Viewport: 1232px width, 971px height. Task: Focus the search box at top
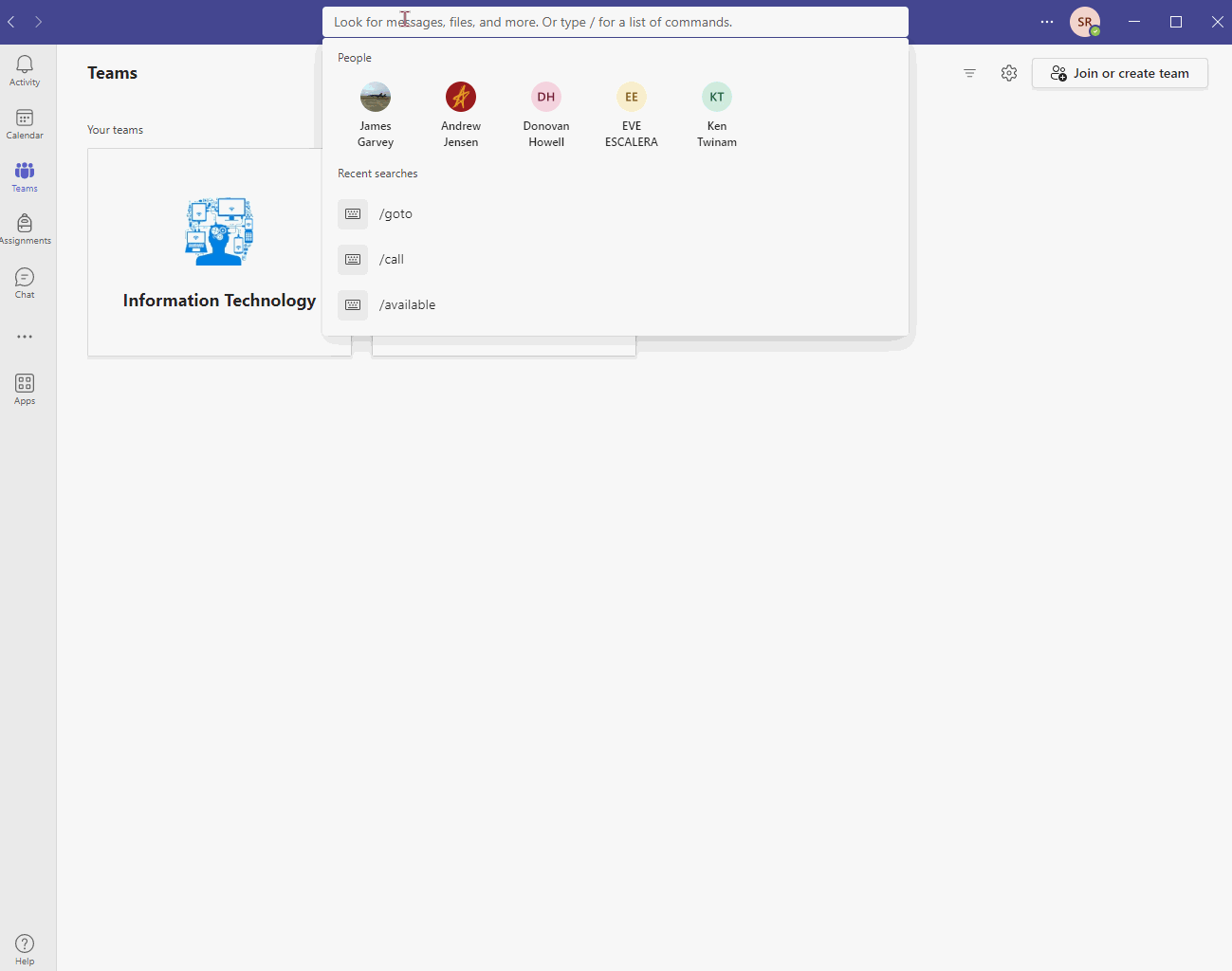pos(616,22)
